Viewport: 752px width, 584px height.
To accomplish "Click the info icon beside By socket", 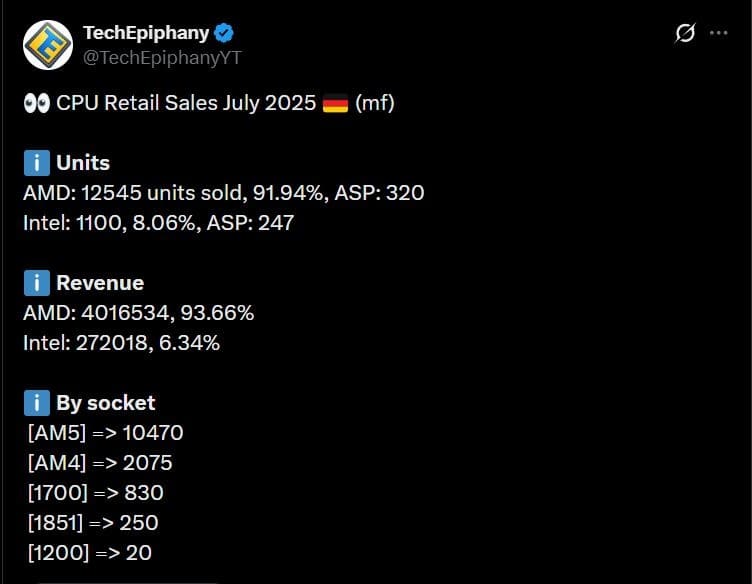I will pos(36,403).
